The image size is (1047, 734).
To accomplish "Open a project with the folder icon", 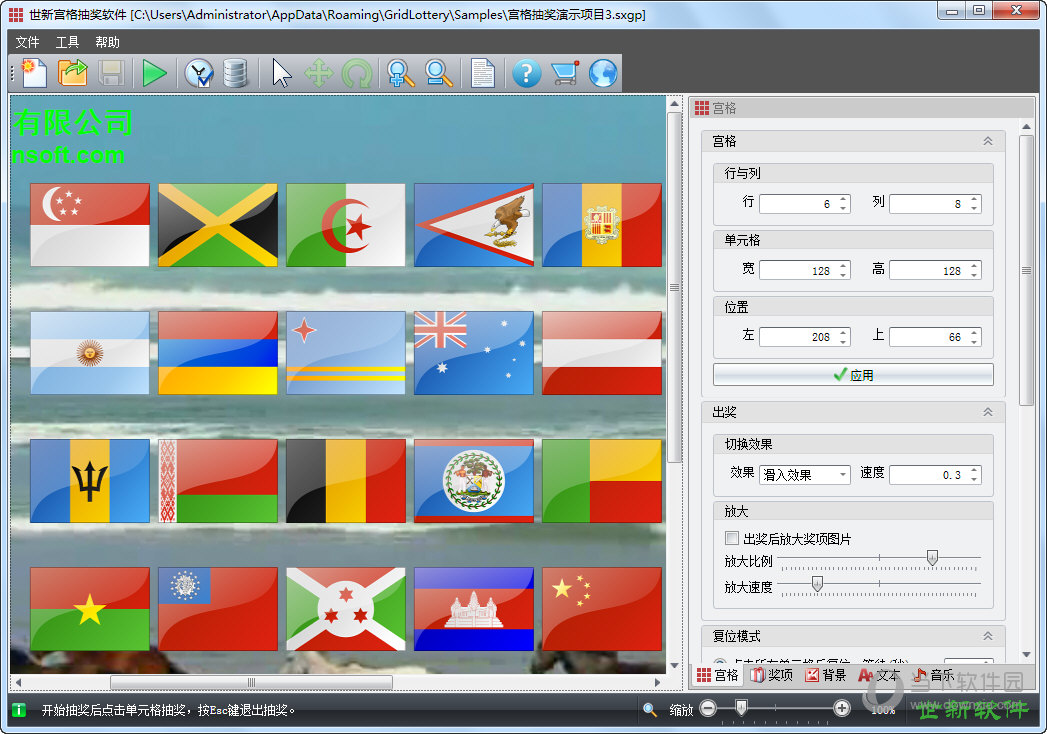I will click(x=72, y=73).
